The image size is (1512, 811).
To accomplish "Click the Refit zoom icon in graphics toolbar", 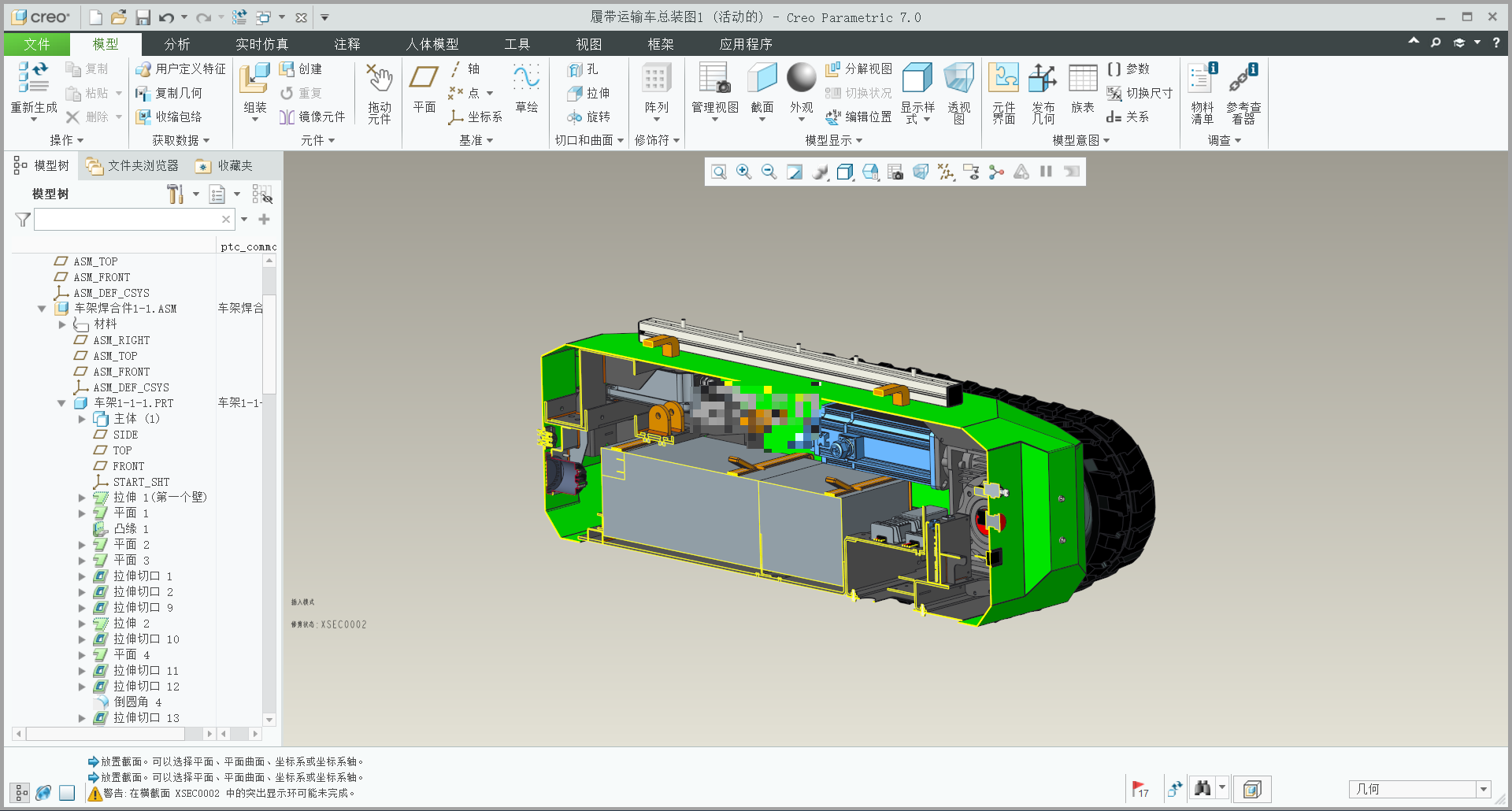I will click(x=718, y=172).
